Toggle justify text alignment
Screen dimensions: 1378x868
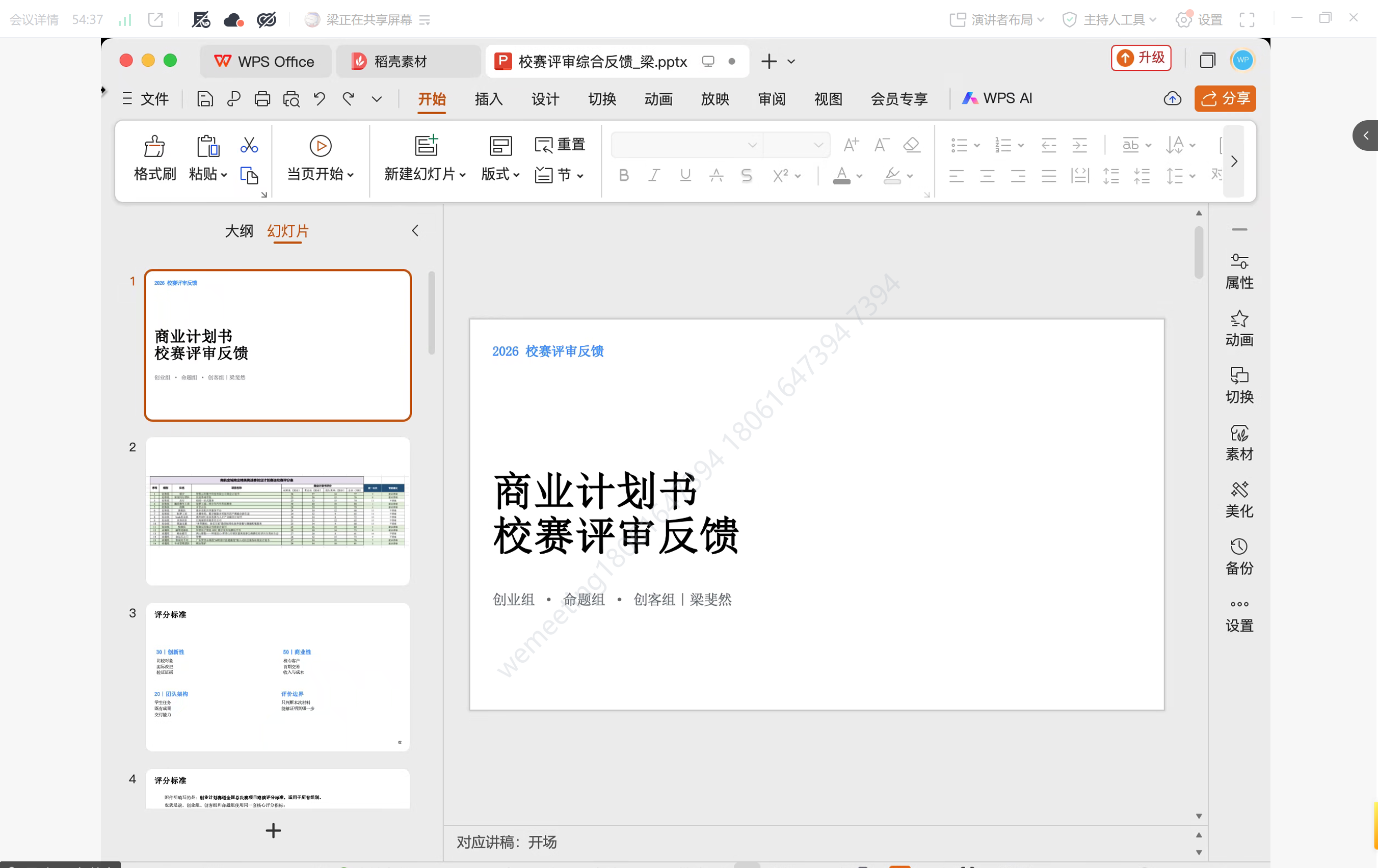[1049, 176]
